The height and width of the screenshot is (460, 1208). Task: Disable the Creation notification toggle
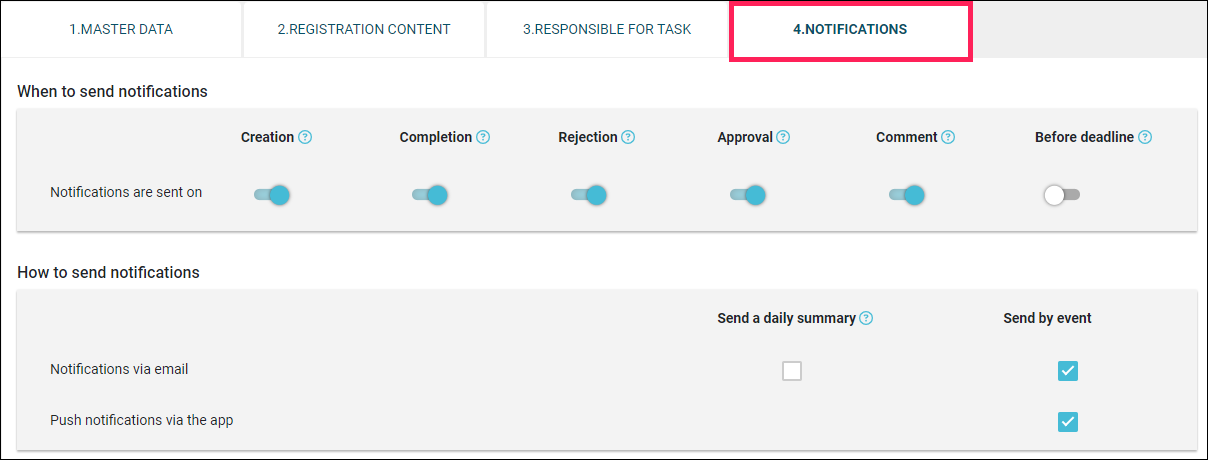point(271,195)
